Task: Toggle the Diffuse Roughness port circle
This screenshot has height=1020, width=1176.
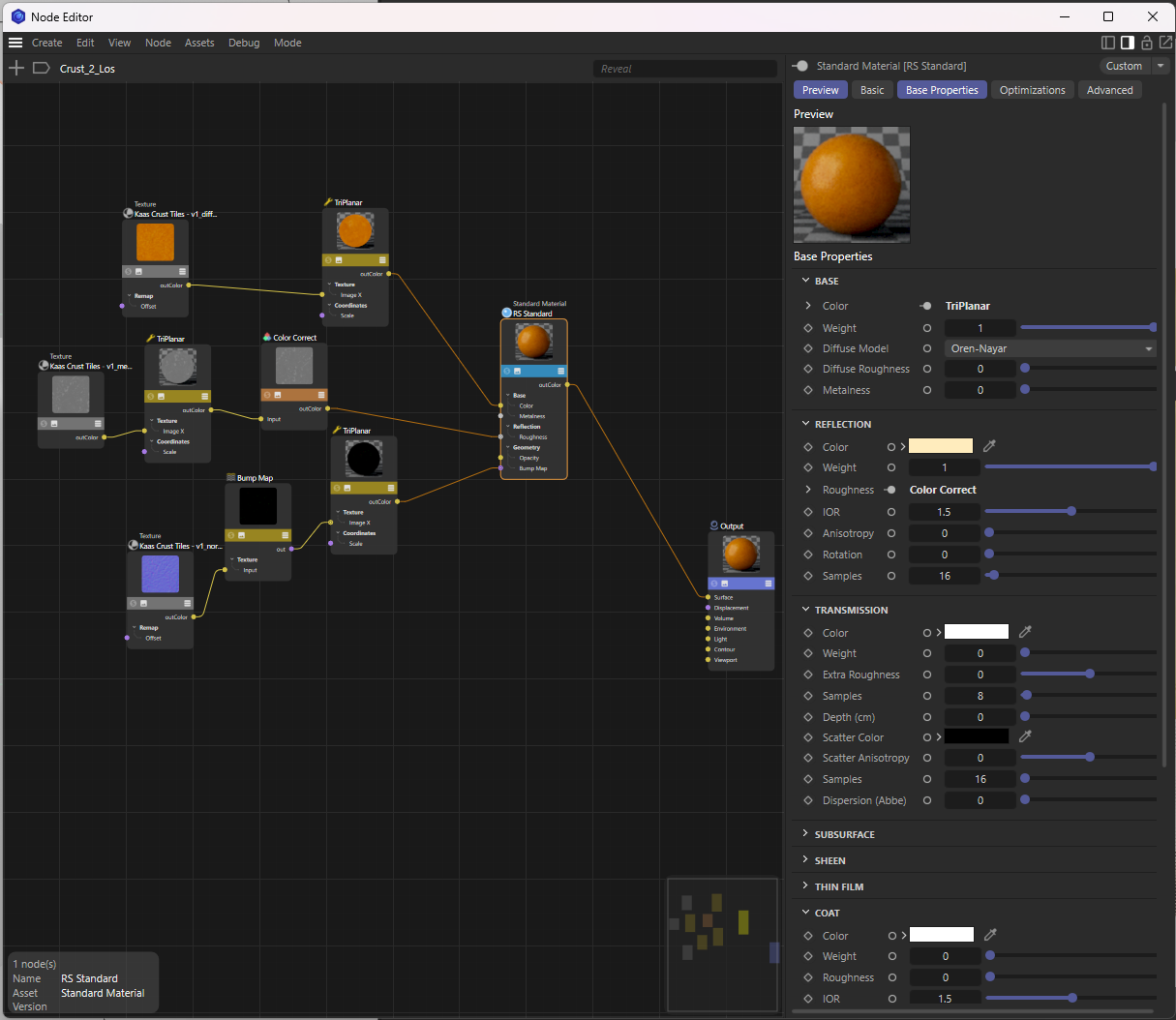Action: 927,369
